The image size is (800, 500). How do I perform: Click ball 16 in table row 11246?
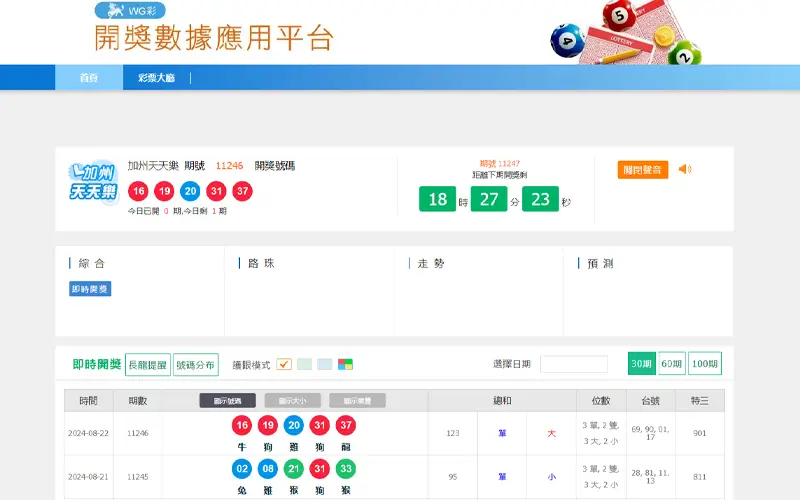coord(242,425)
